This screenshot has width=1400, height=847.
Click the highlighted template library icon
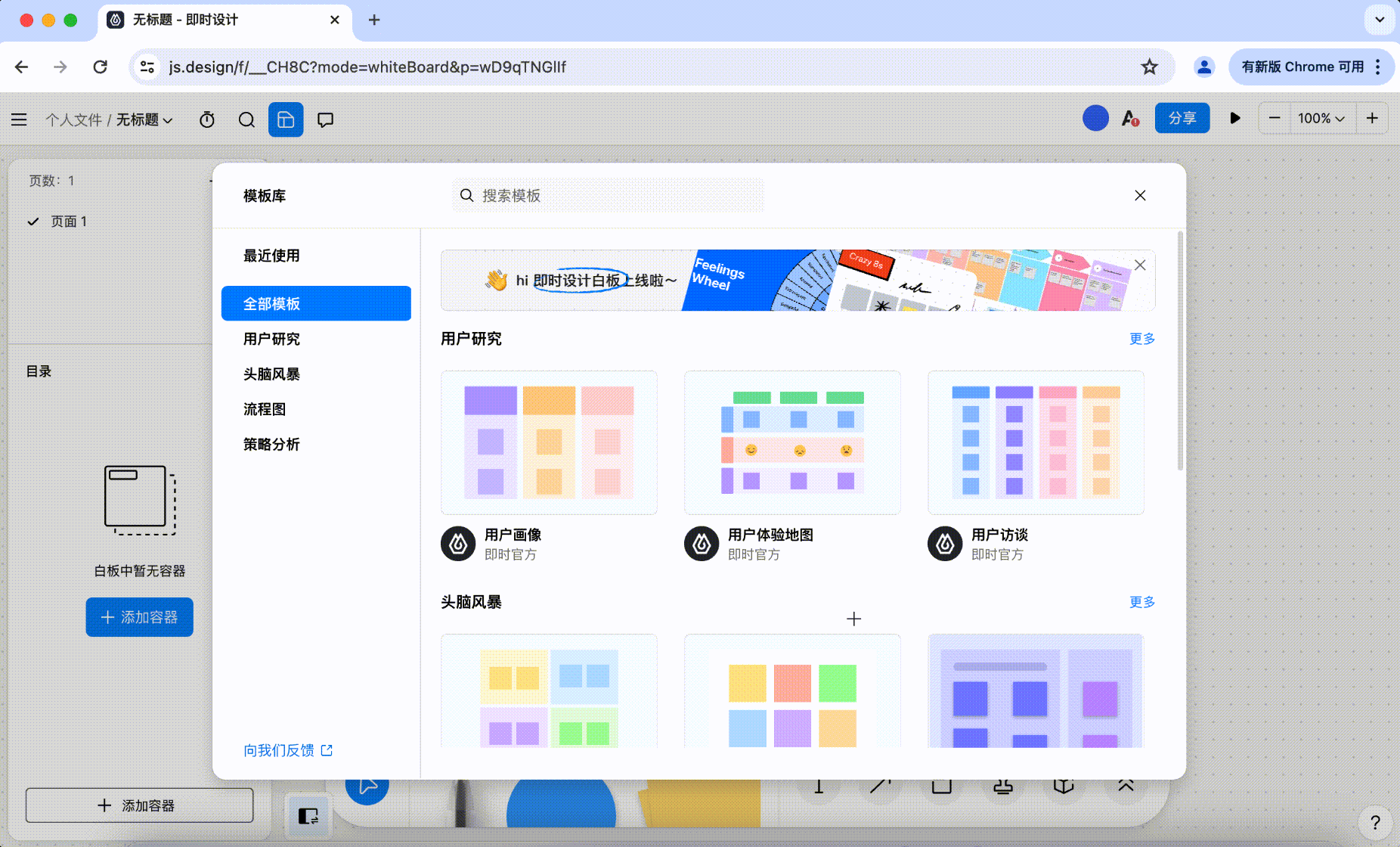click(x=286, y=119)
